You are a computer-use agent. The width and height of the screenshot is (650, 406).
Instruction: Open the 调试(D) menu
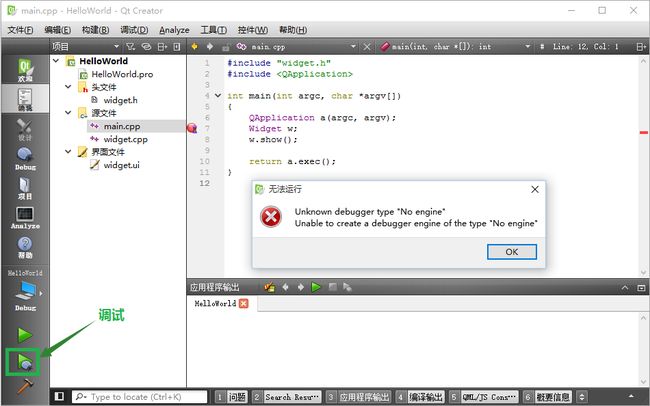point(134,30)
